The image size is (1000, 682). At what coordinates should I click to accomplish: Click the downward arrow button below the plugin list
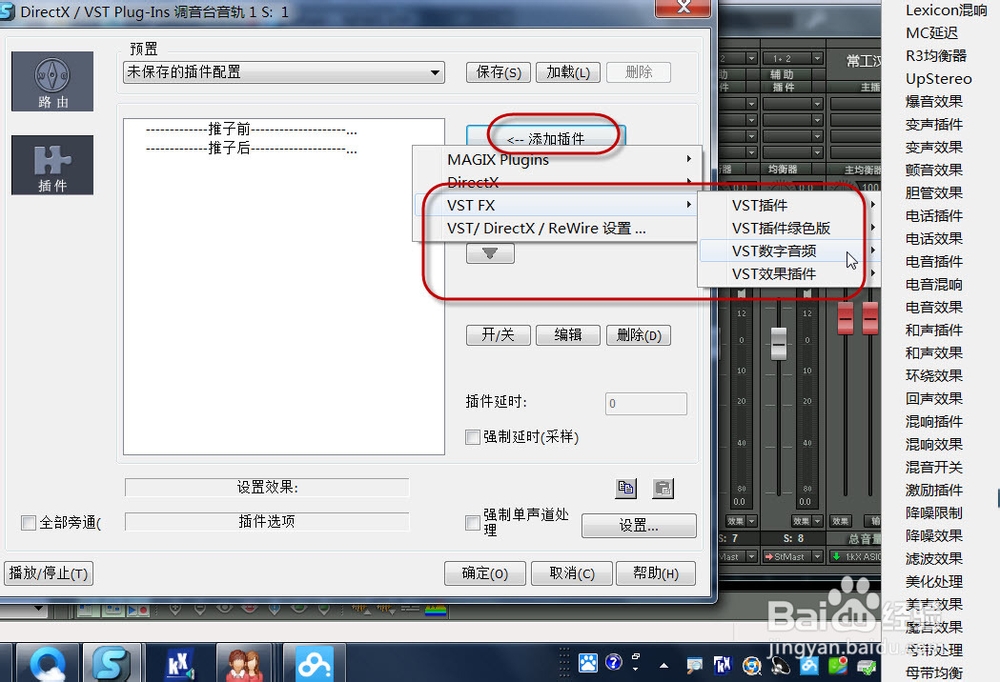click(489, 253)
